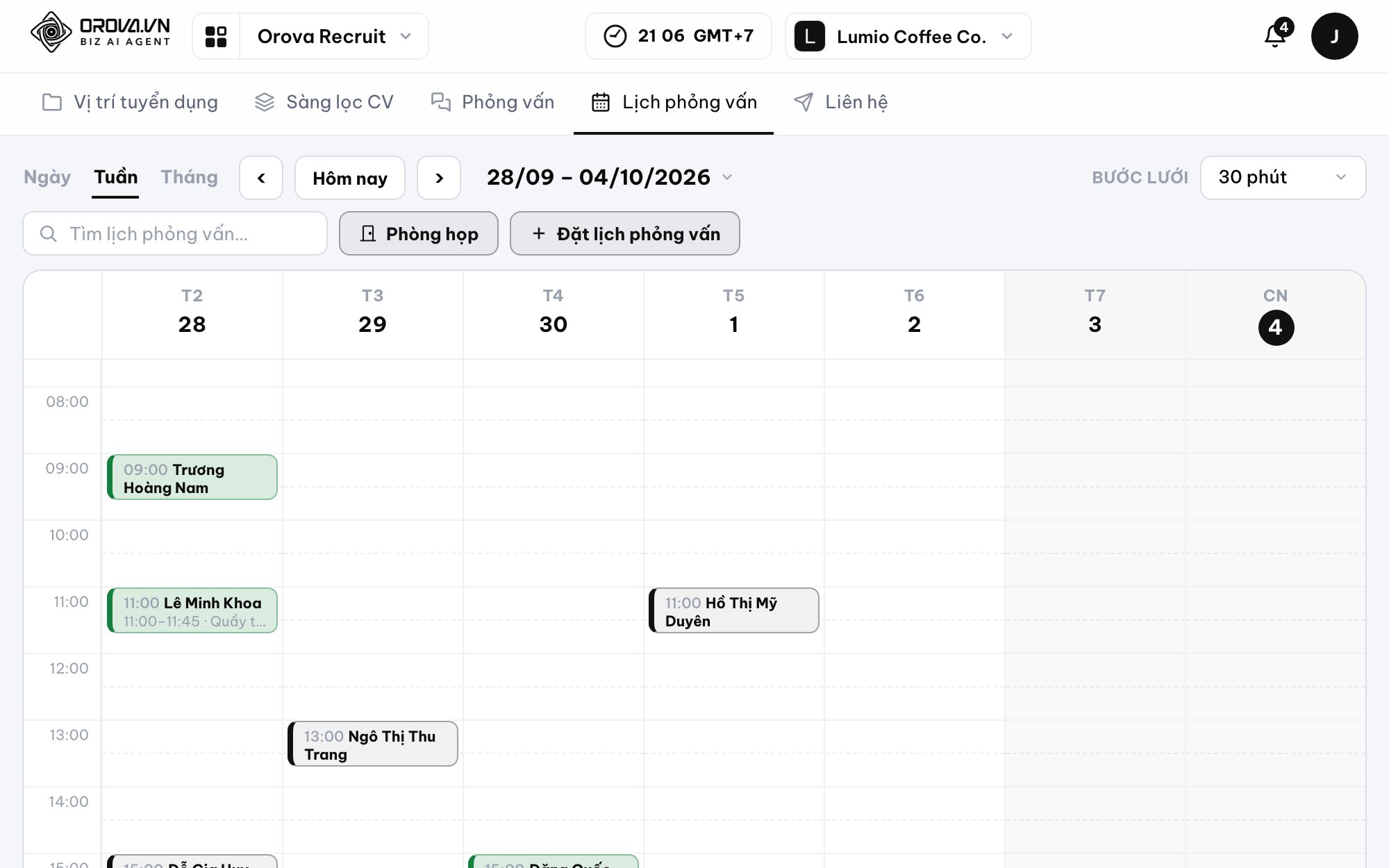Select the T3 29 day header
This screenshot has height=868, width=1389.
373,314
